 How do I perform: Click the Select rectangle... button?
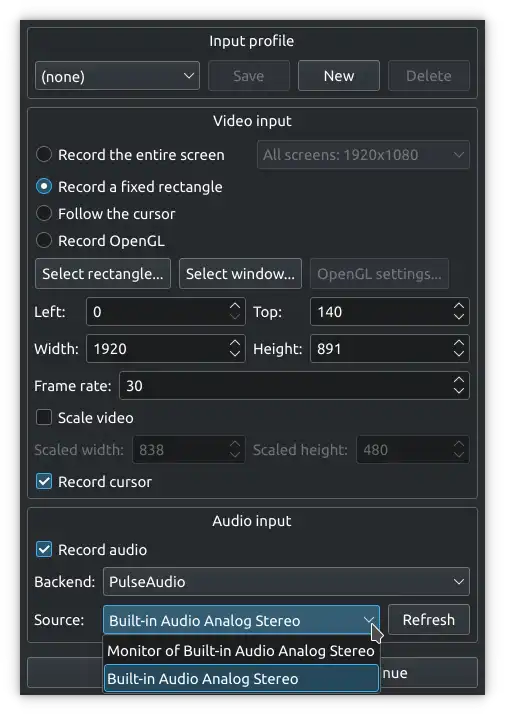pos(103,274)
